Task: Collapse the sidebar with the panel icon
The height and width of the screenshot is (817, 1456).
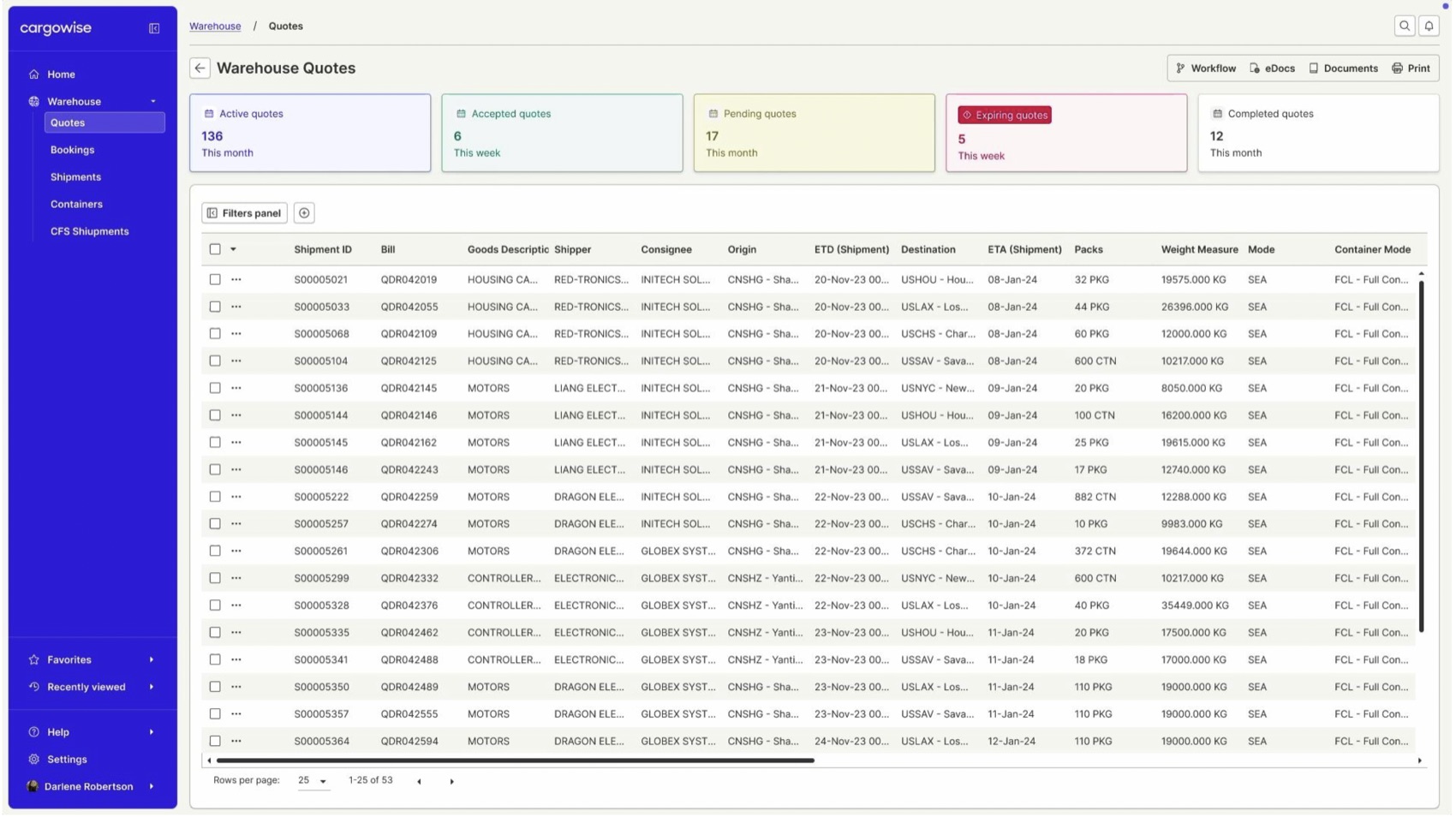Action: click(154, 28)
